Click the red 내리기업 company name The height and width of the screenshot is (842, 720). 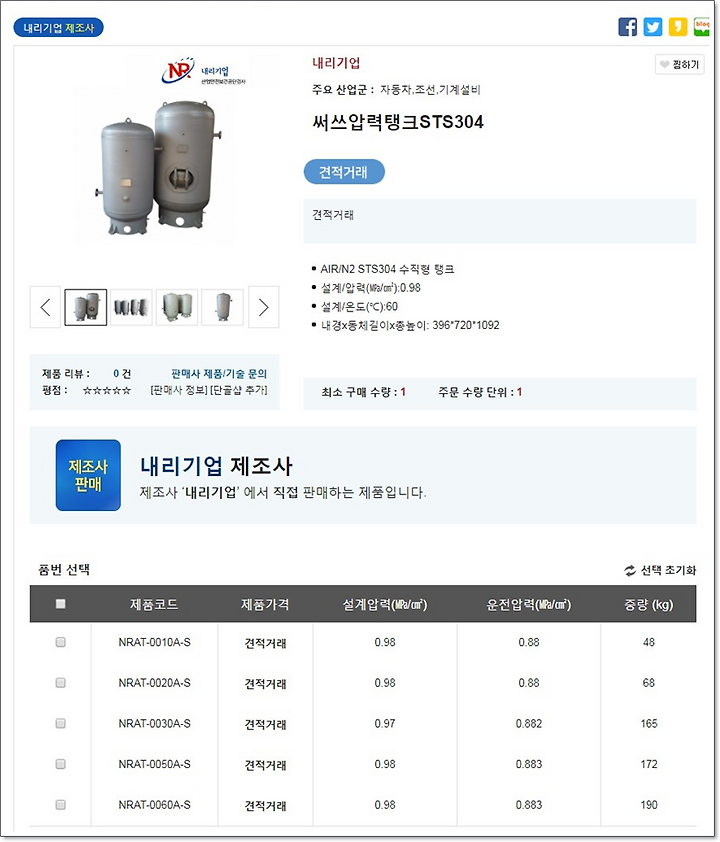coord(336,63)
